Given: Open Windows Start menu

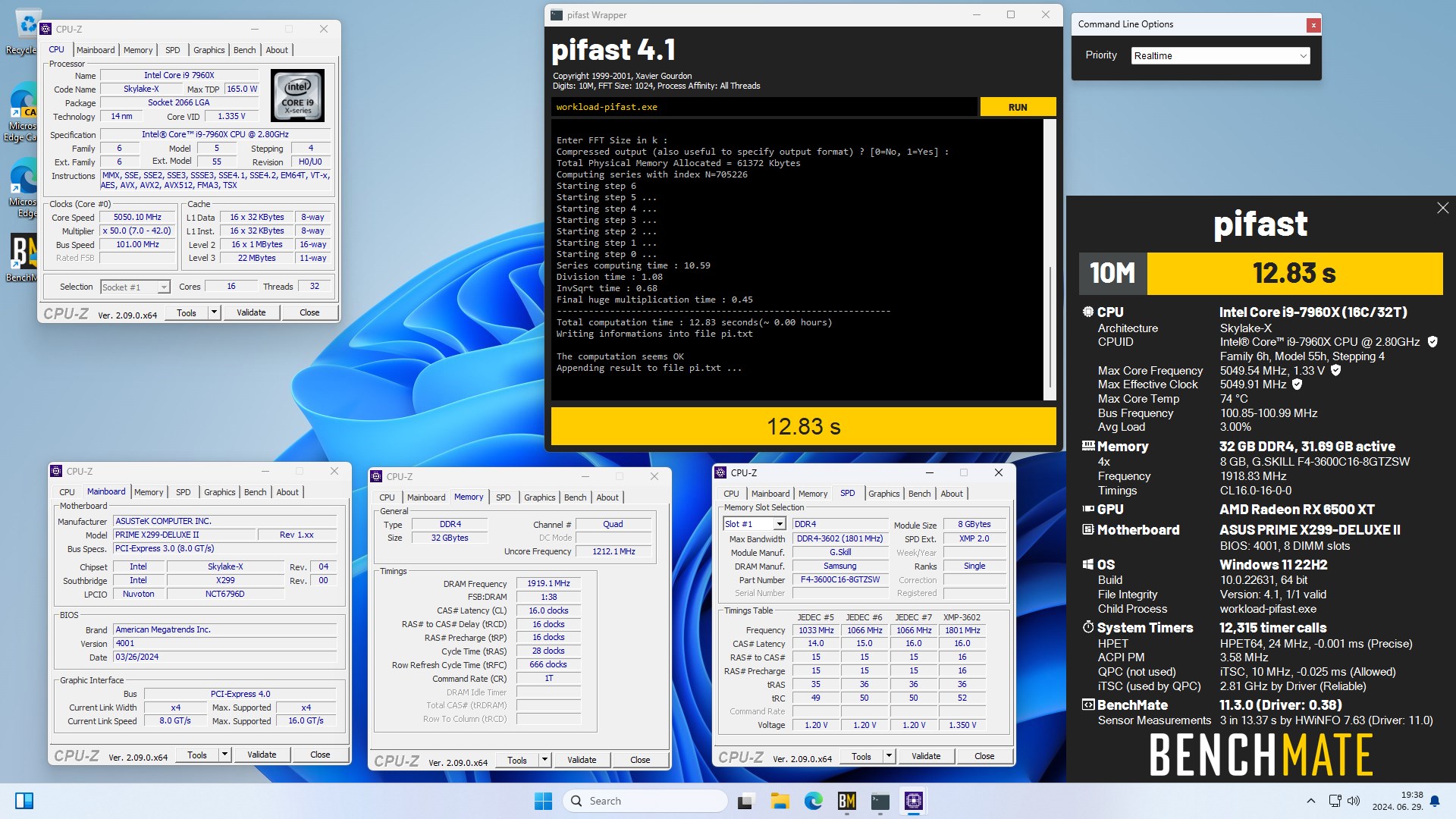Looking at the screenshot, I should pos(543,801).
